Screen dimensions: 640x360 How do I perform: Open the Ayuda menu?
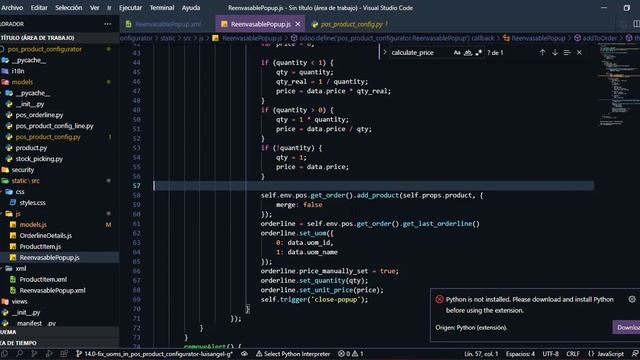click(191, 8)
